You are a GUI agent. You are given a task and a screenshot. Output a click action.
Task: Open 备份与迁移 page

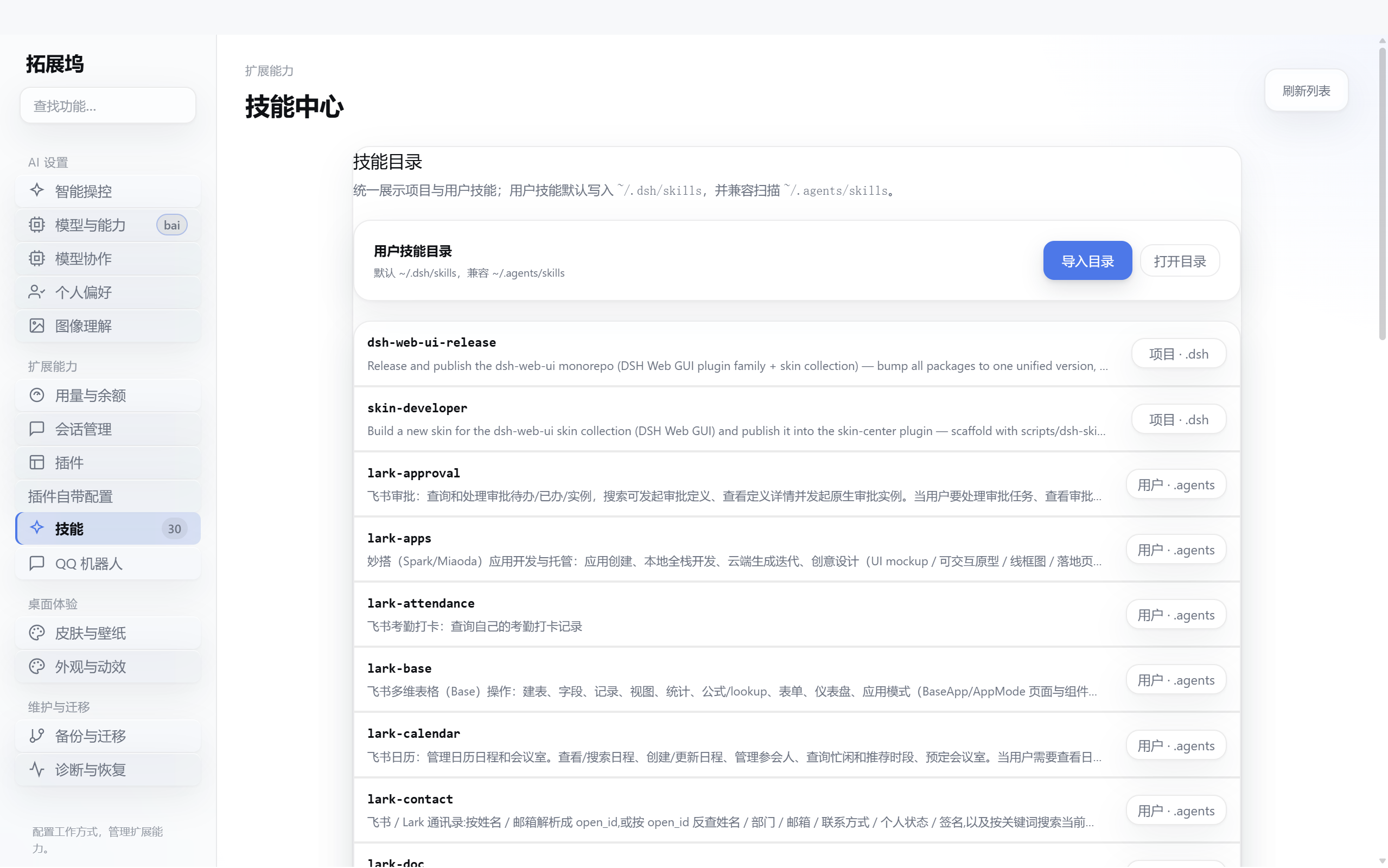pos(108,736)
